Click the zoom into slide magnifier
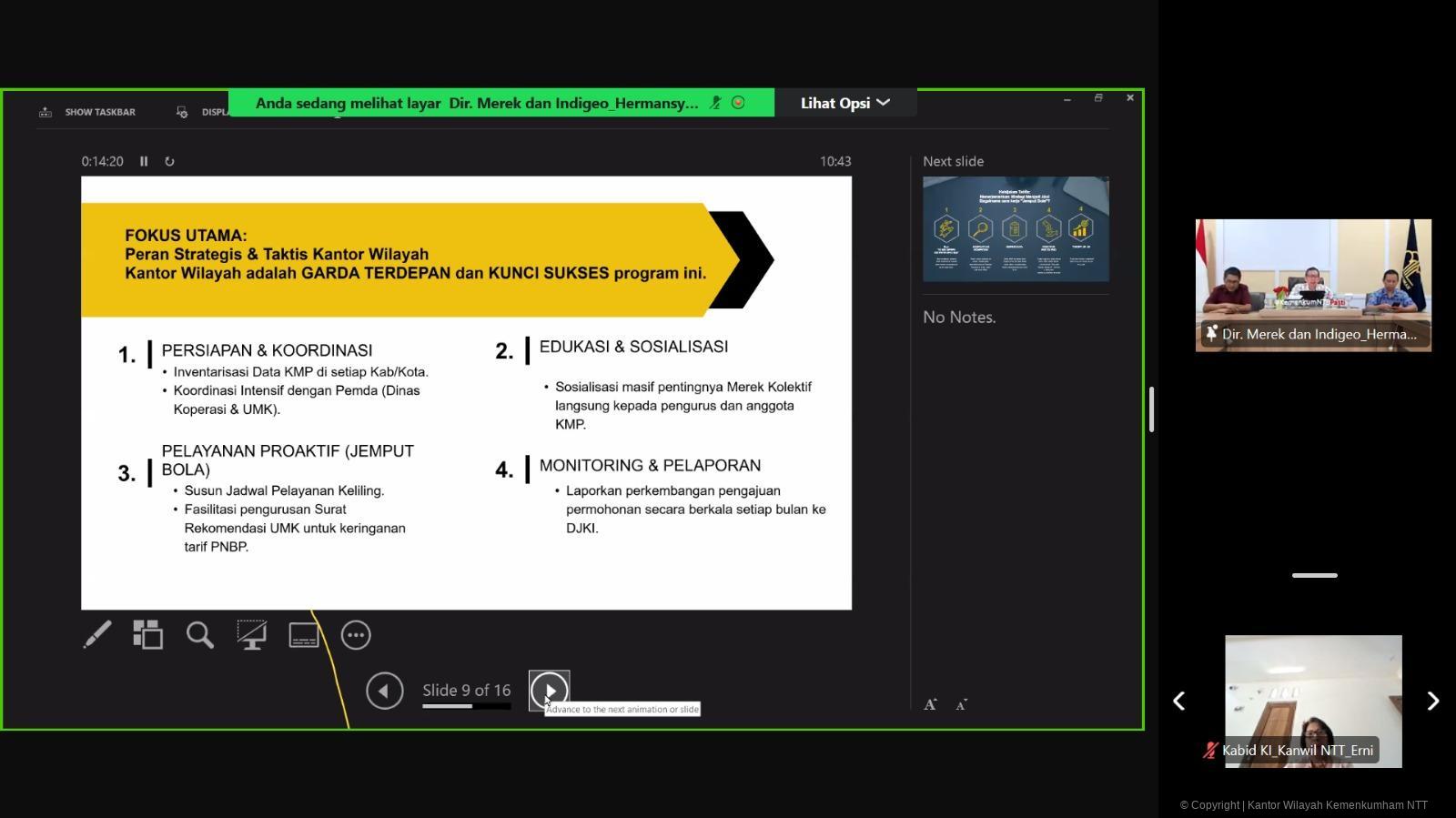This screenshot has width=1456, height=818. point(200,635)
